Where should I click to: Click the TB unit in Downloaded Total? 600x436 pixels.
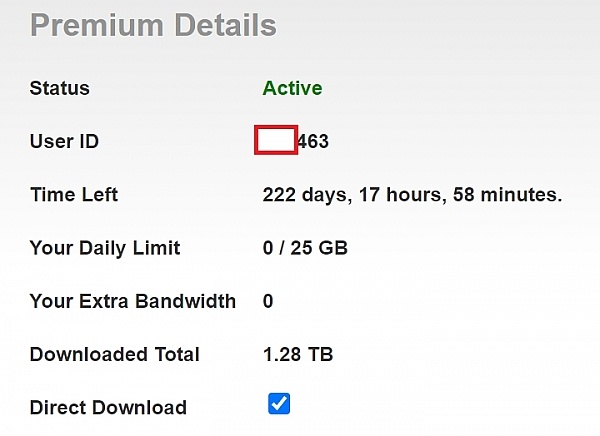tap(321, 354)
